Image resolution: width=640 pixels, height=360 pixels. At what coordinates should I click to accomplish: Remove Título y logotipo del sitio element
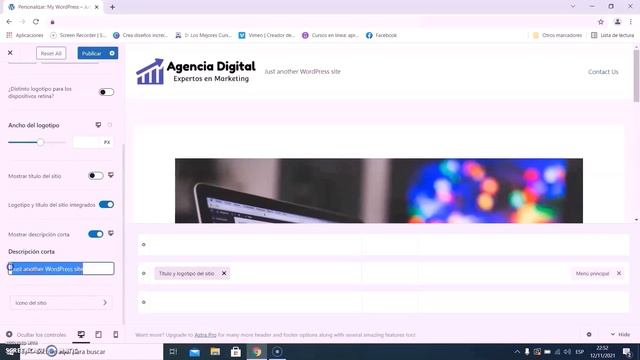[x=224, y=273]
